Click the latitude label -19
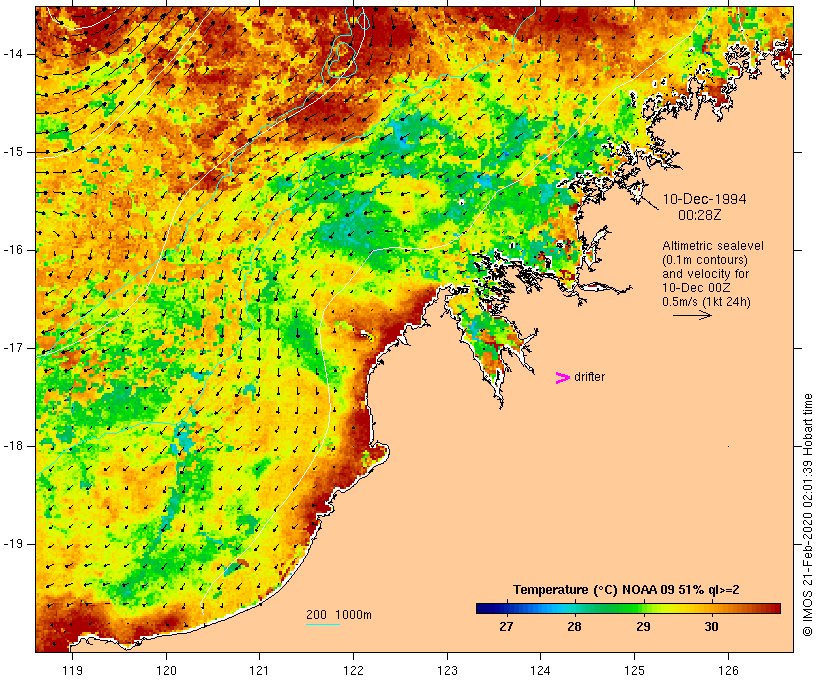820x680 pixels. (14, 544)
